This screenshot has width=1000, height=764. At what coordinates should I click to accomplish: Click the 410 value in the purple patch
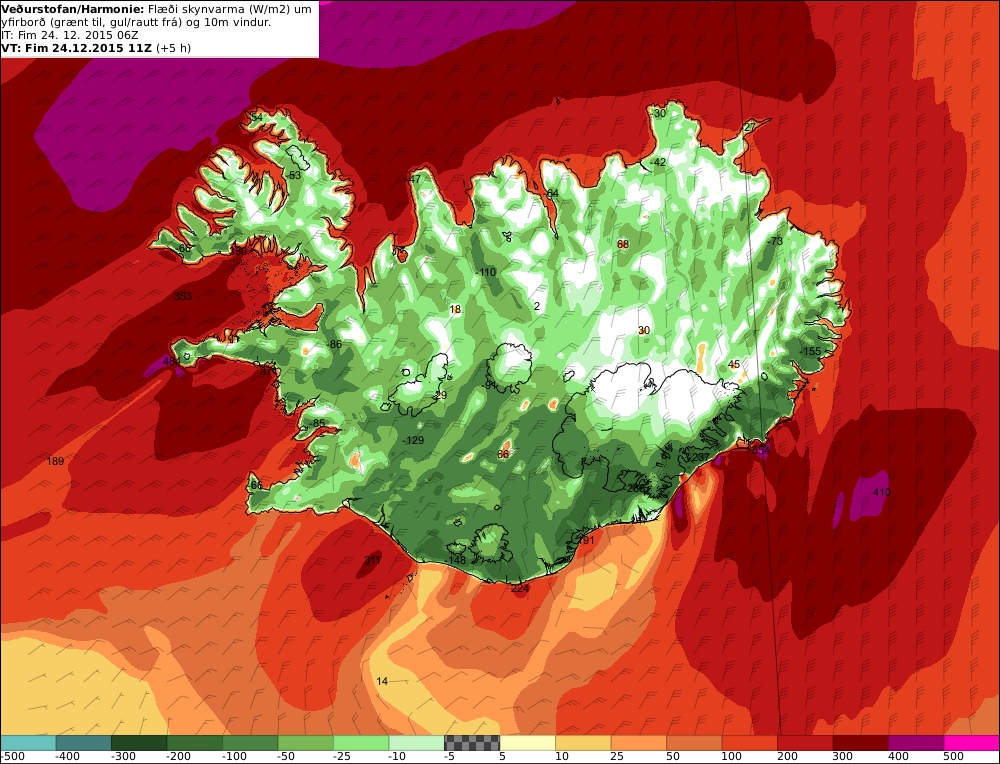881,492
